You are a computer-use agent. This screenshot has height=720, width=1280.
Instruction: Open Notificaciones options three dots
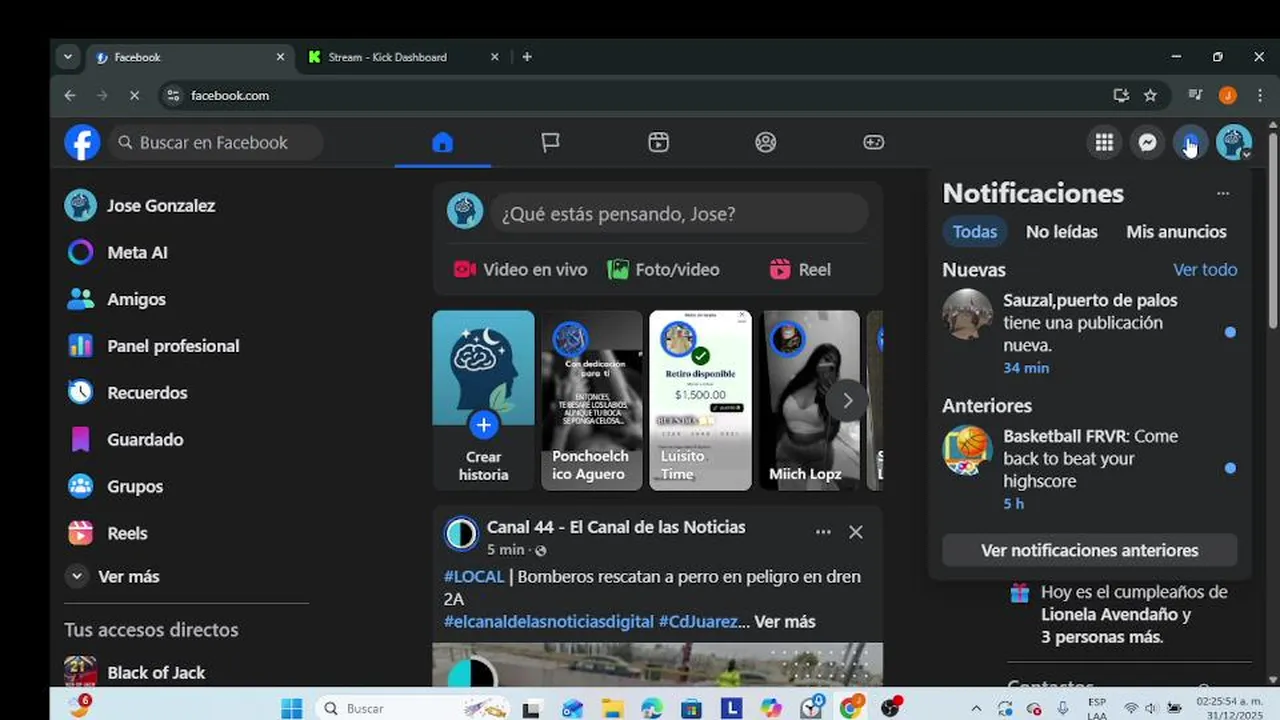1223,194
